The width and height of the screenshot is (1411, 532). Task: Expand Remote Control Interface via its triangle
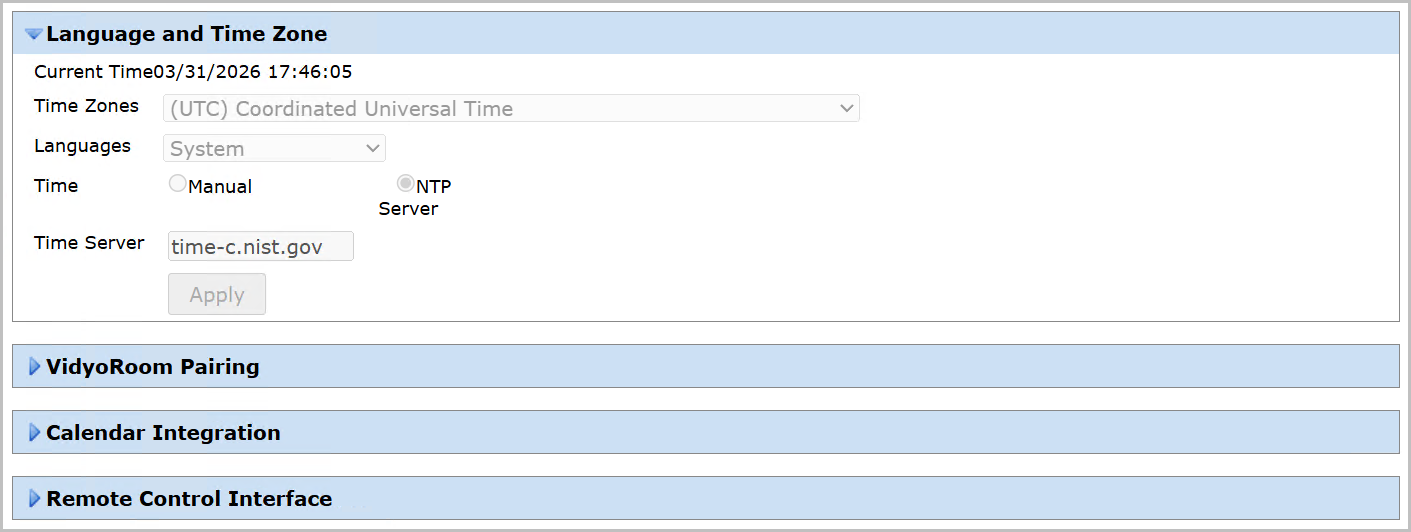pos(35,499)
